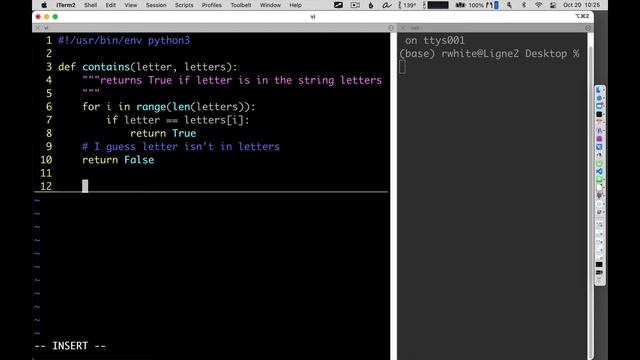
Task: Click the 139° temperature status item
Action: pos(407,5)
